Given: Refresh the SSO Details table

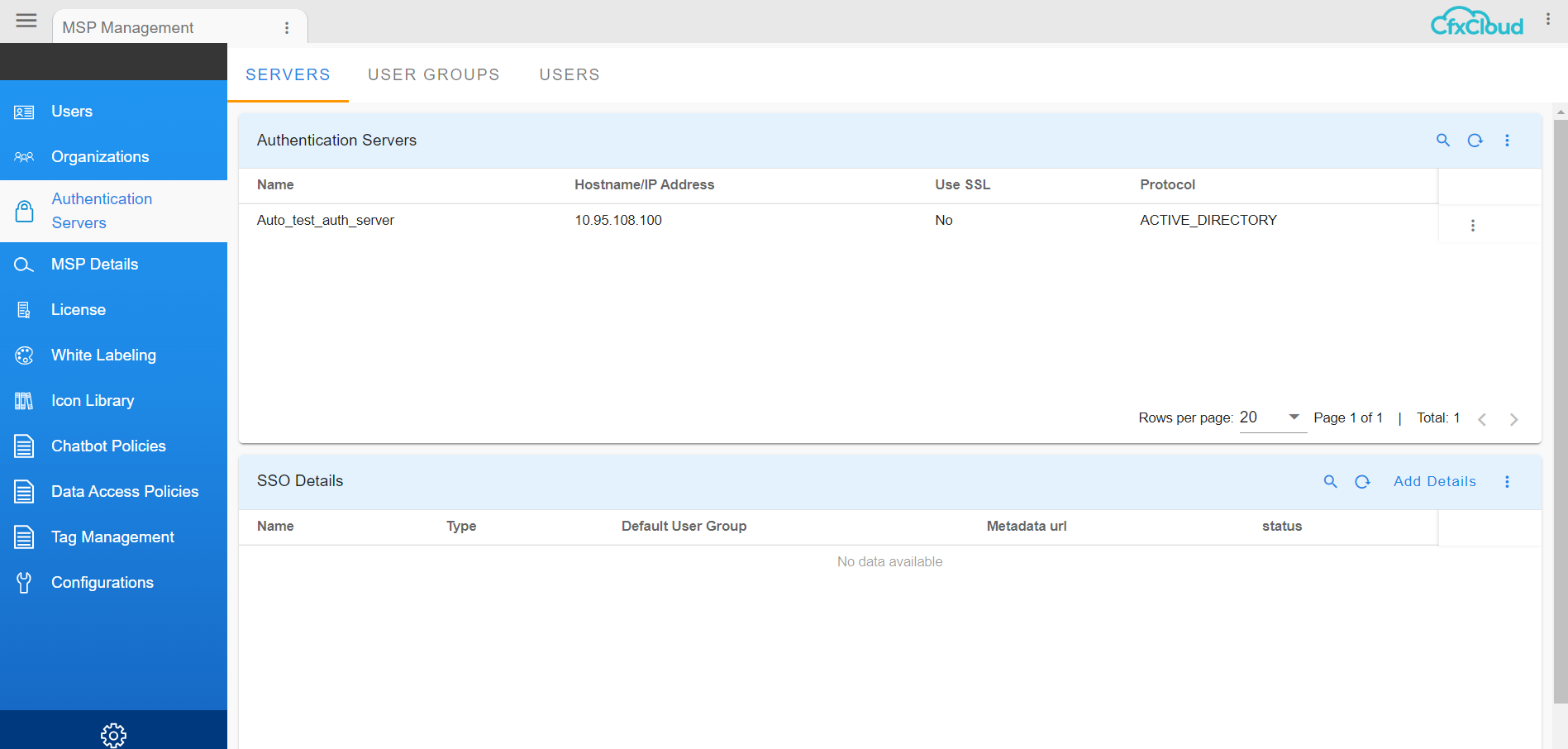Looking at the screenshot, I should tap(1362, 481).
